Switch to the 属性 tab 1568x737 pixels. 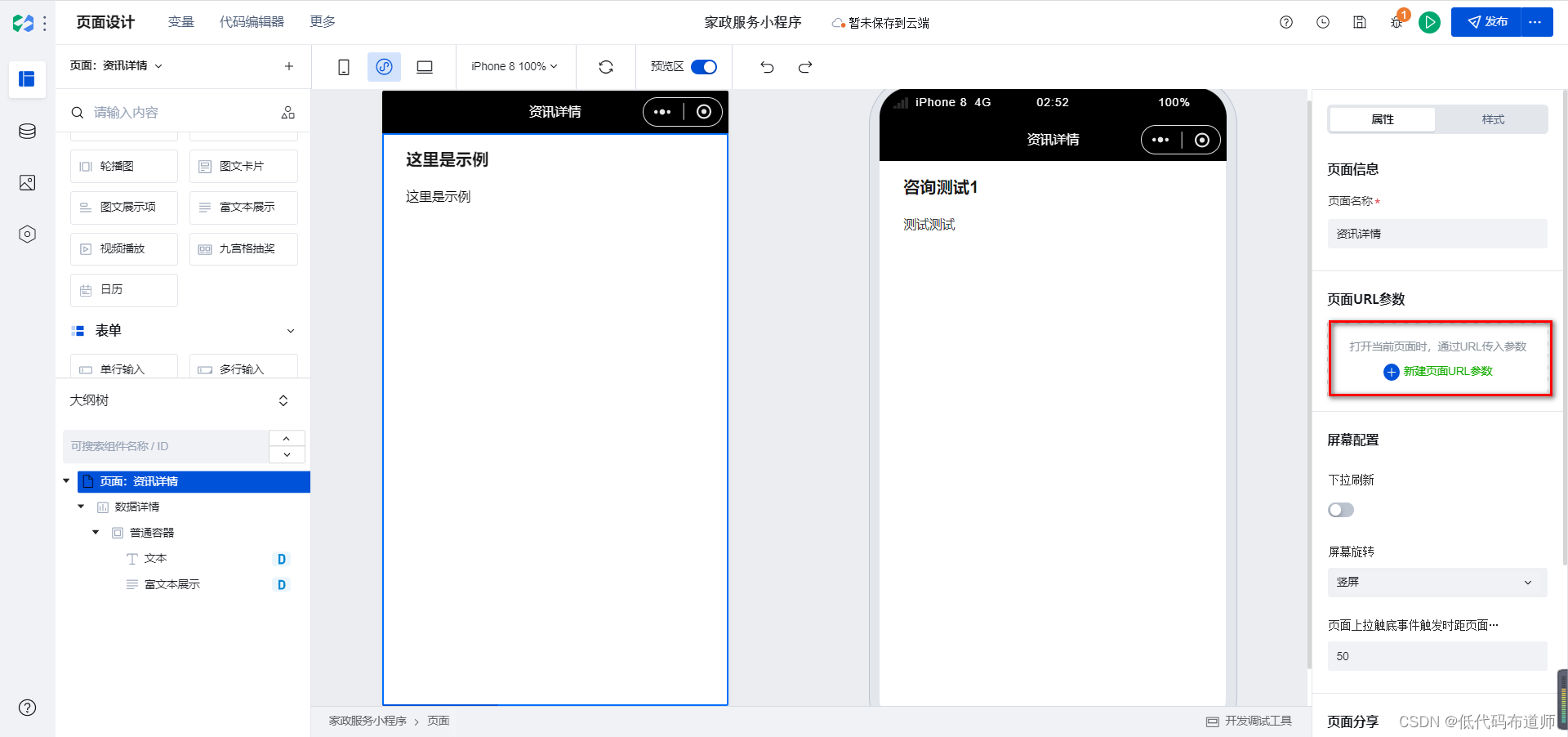[1382, 119]
